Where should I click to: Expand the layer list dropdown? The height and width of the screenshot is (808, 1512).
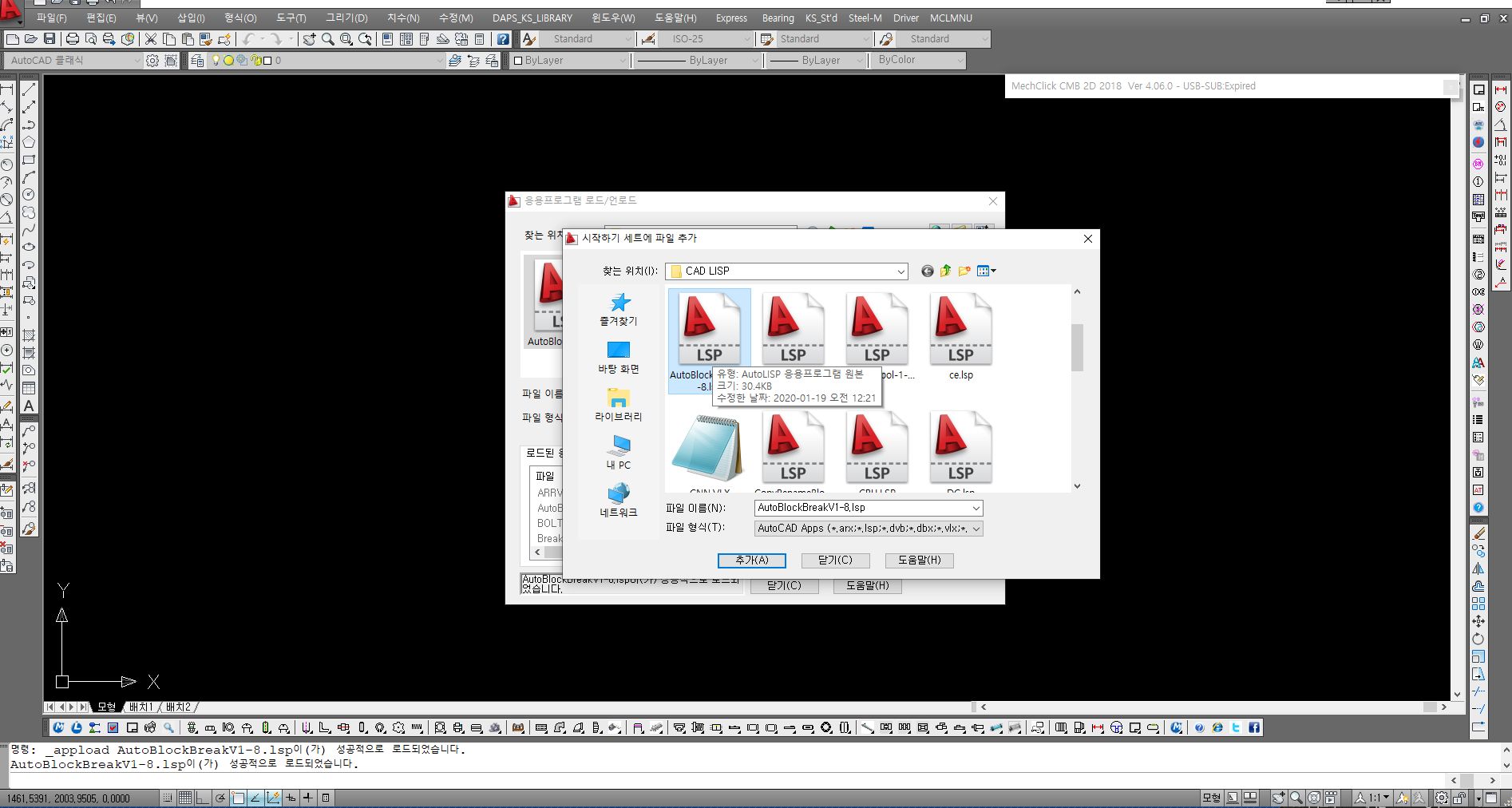[x=439, y=61]
